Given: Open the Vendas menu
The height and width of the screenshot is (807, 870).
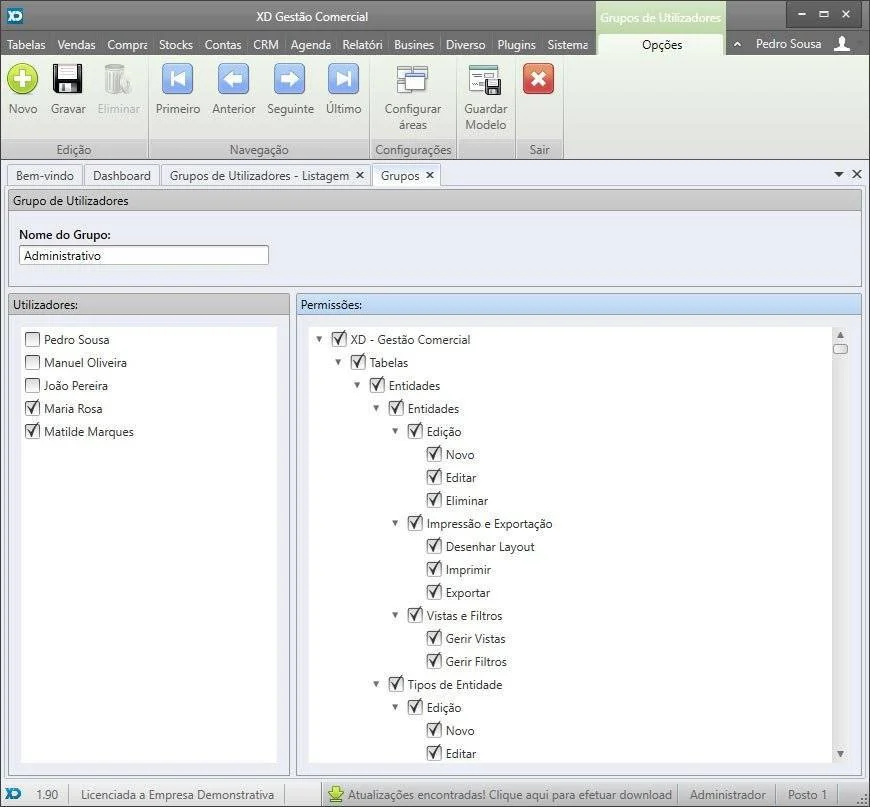Looking at the screenshot, I should click(77, 44).
